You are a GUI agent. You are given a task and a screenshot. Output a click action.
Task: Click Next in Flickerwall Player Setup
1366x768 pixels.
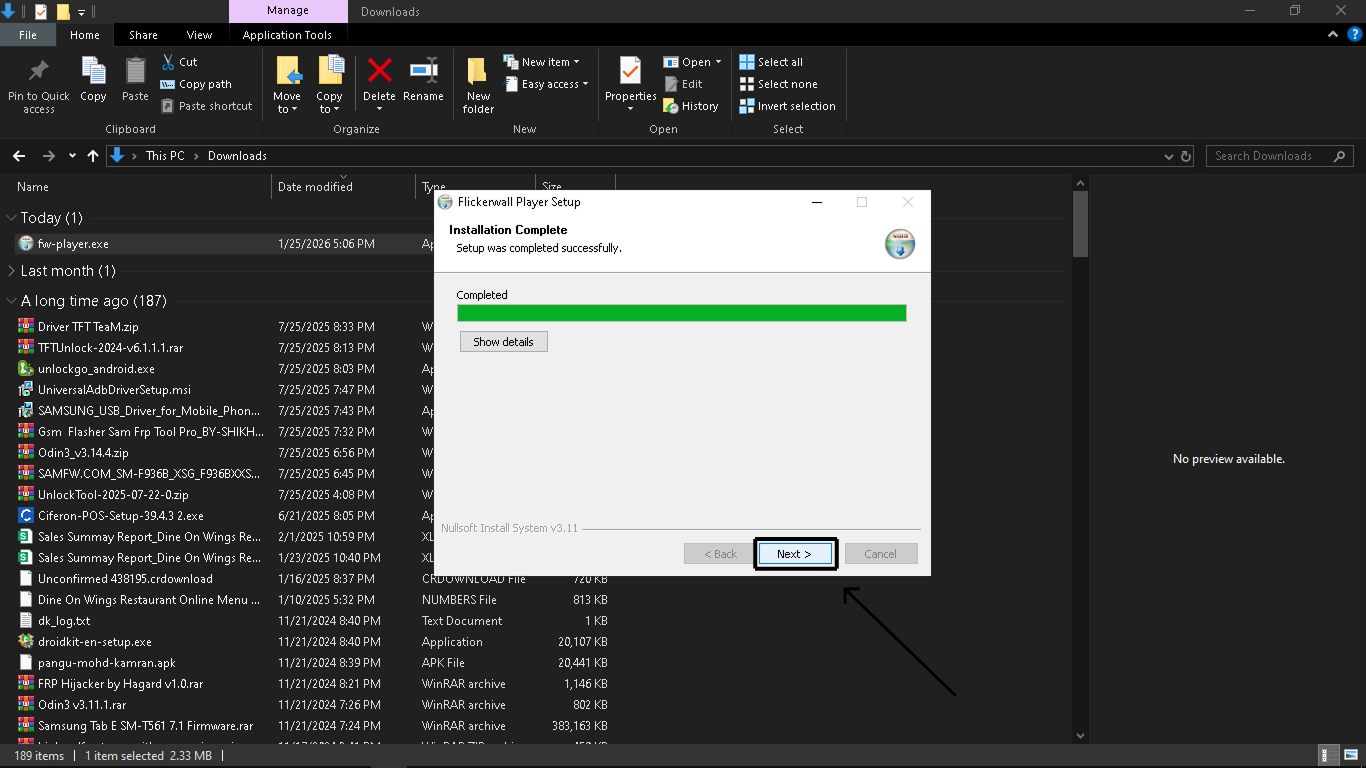[795, 554]
